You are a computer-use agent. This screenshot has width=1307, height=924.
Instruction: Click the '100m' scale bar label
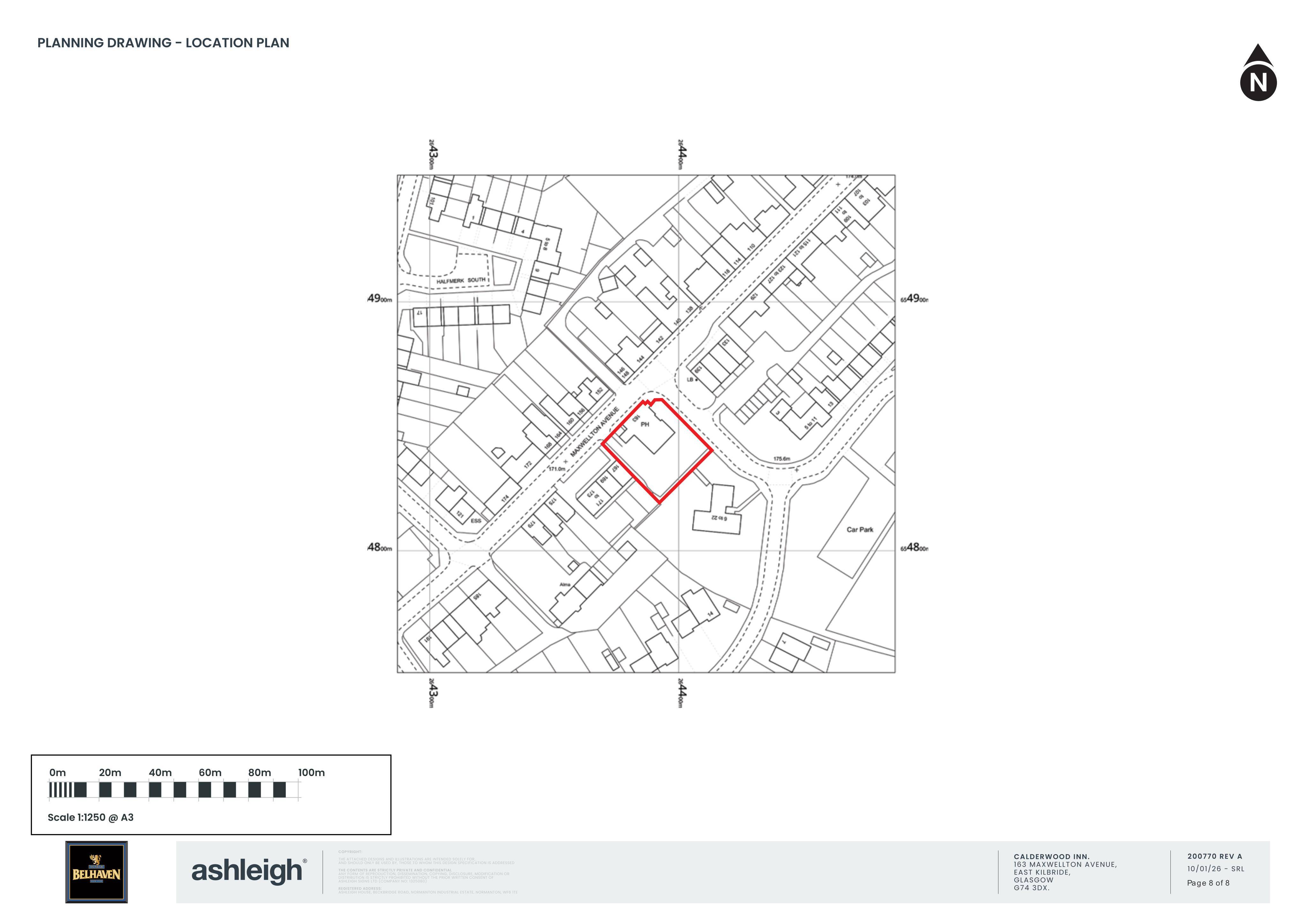click(x=311, y=772)
